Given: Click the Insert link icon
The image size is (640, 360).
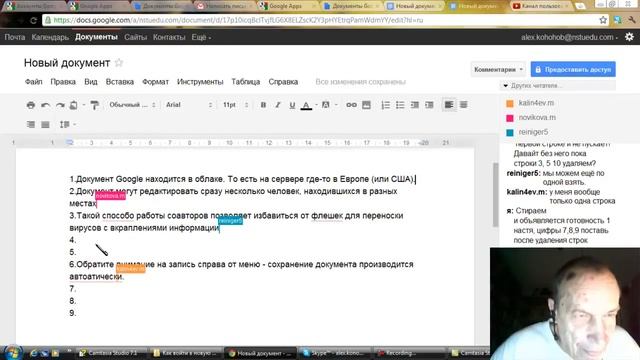Looking at the screenshot, I should [x=351, y=105].
